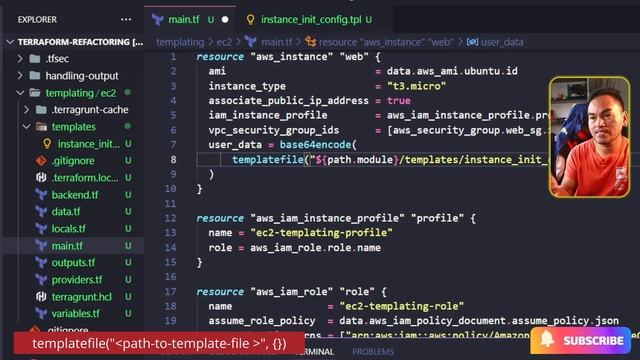This screenshot has width=640, height=360.
Task: Click the .tfsec folder icon
Action: (x=35, y=59)
